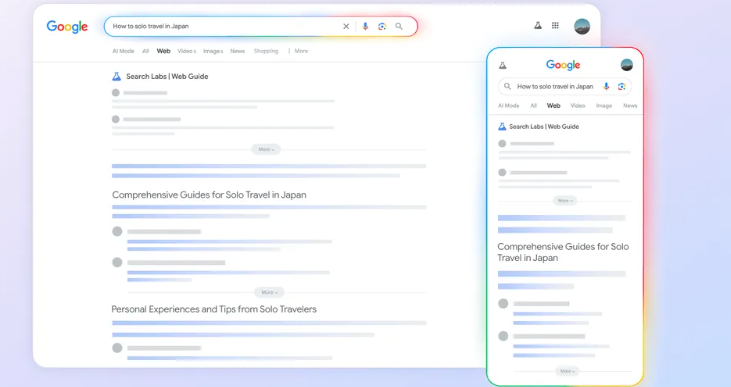731x387 pixels.
Task: Click the magnifier search icon on desktop
Action: pyautogui.click(x=399, y=27)
